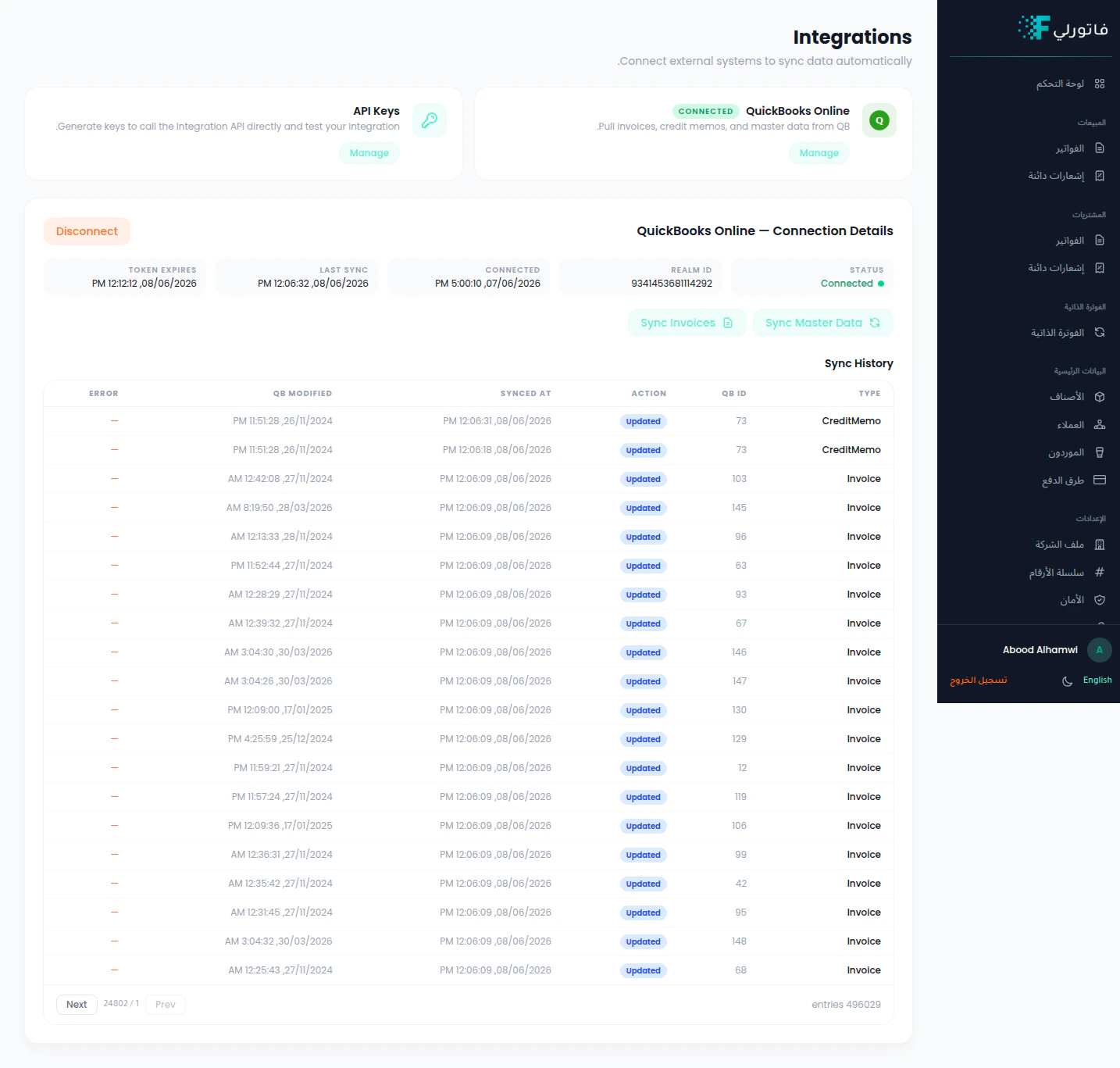Click the Updated badge for QB ID 130

tap(644, 710)
